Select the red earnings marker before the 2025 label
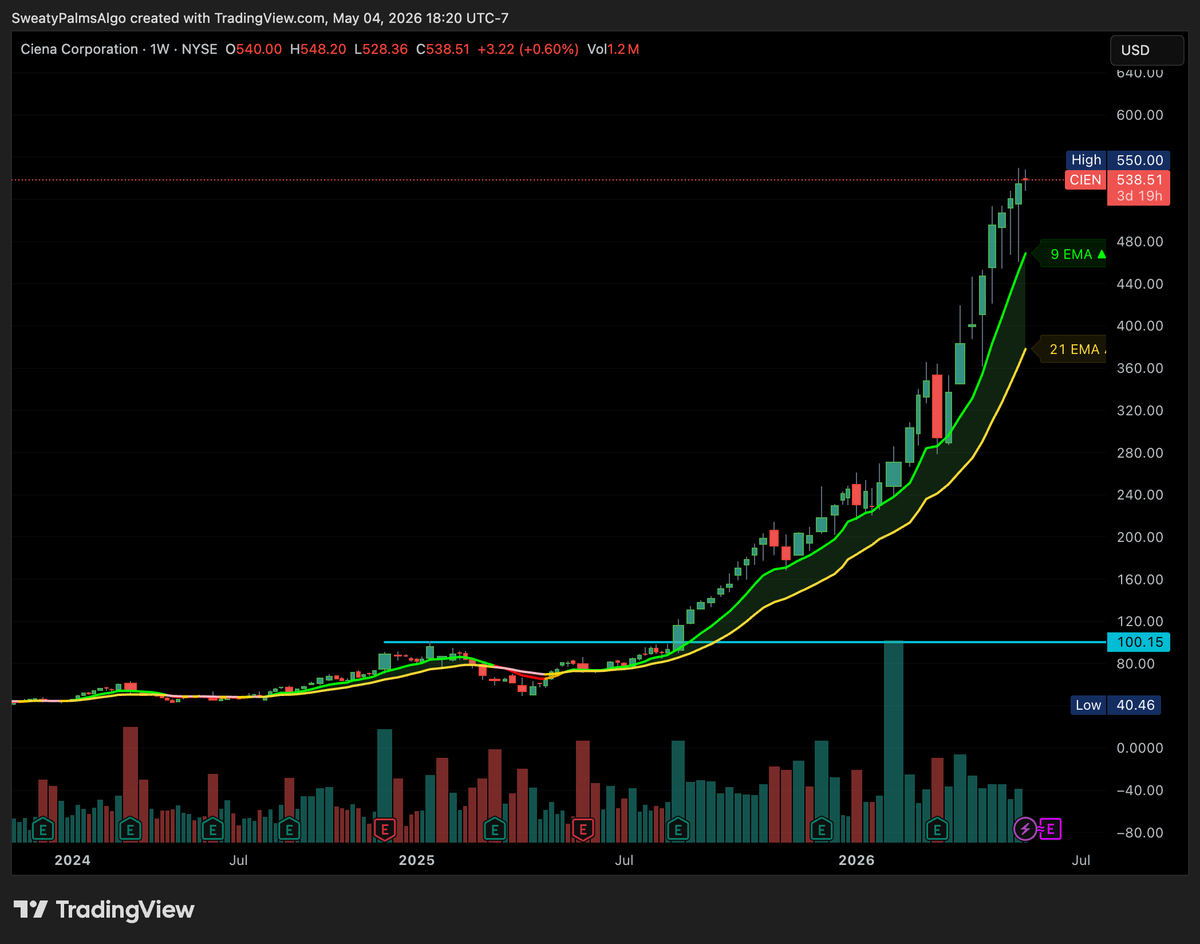The height and width of the screenshot is (944, 1200). coord(384,828)
